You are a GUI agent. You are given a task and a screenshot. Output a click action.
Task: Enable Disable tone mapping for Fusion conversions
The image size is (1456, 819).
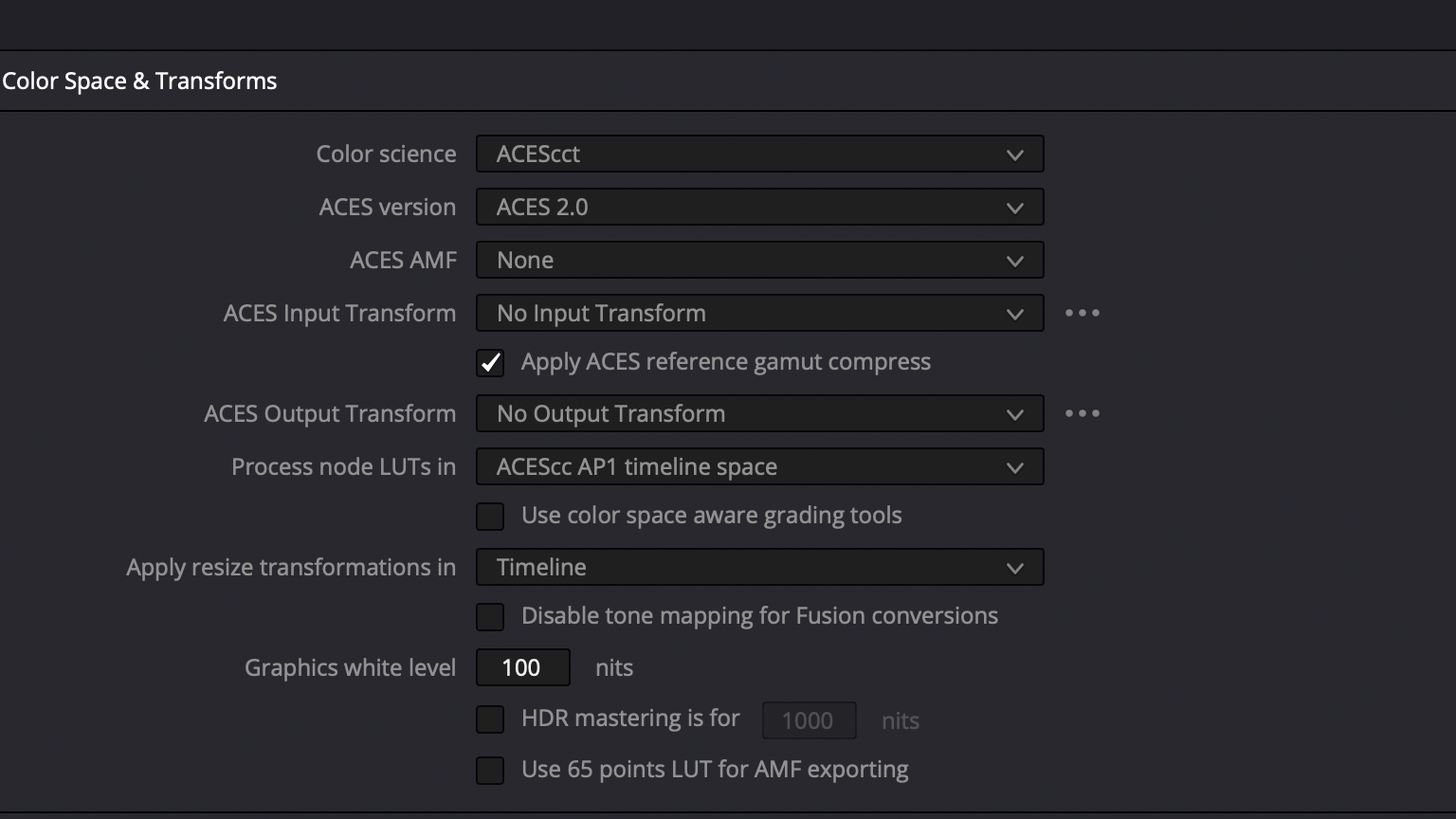[490, 617]
